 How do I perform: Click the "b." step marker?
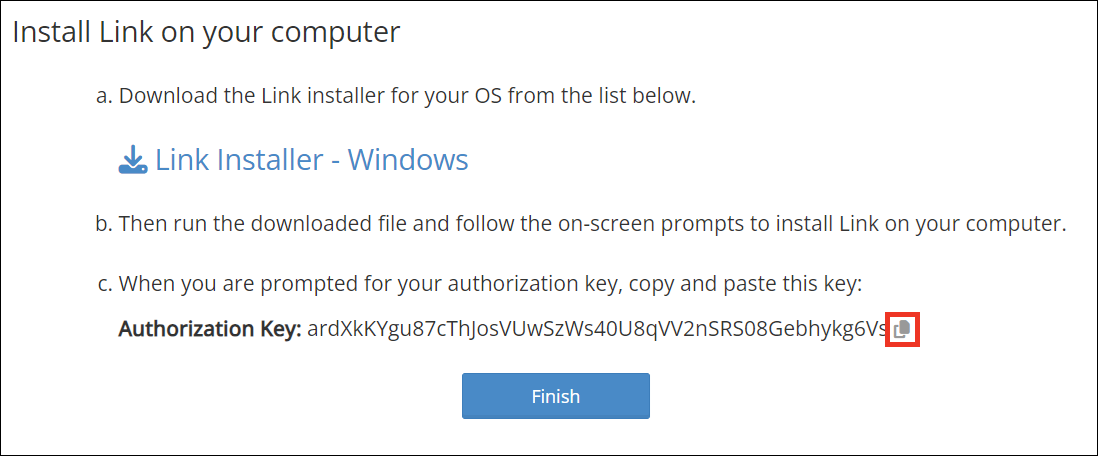103,223
